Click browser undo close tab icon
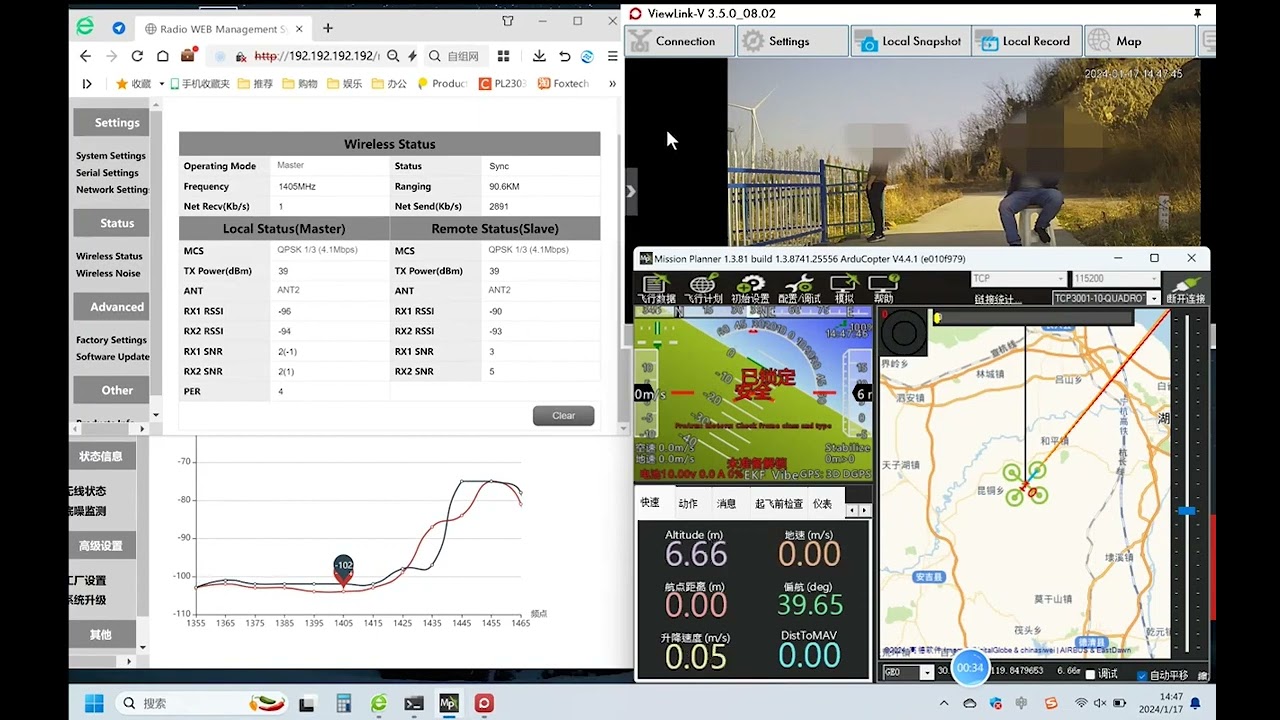Image resolution: width=1280 pixels, height=720 pixels. pyautogui.click(x=565, y=56)
